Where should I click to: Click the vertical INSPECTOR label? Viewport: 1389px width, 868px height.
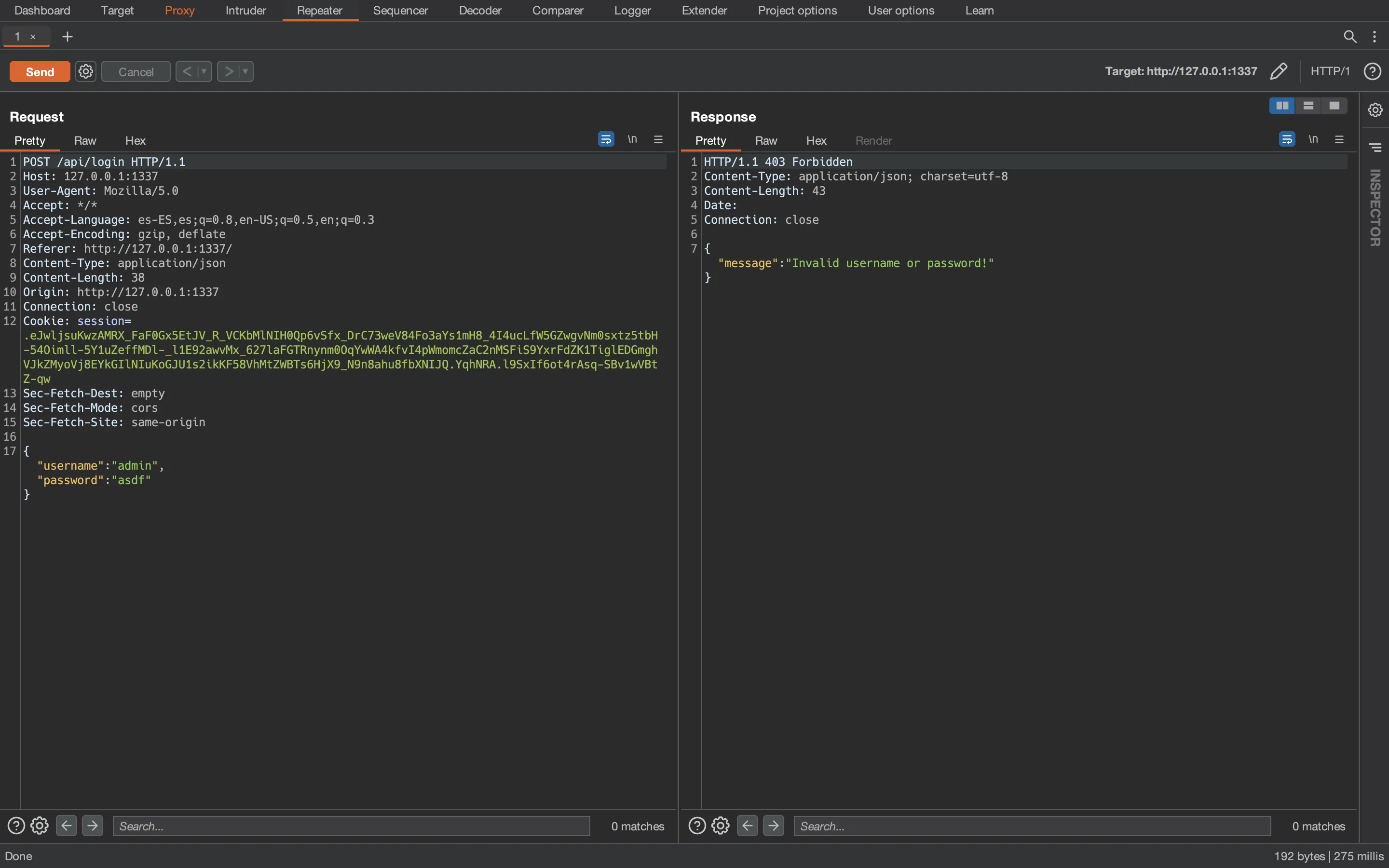[x=1375, y=208]
